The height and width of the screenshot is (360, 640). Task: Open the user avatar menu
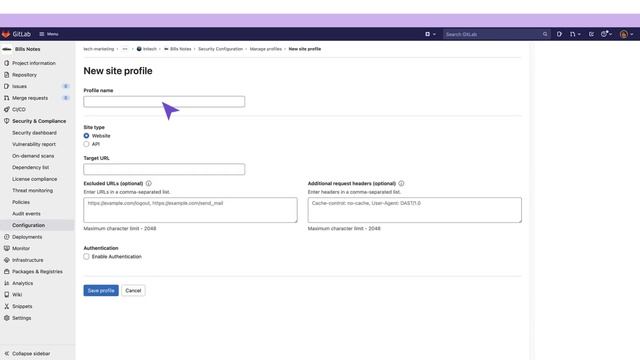click(626, 34)
